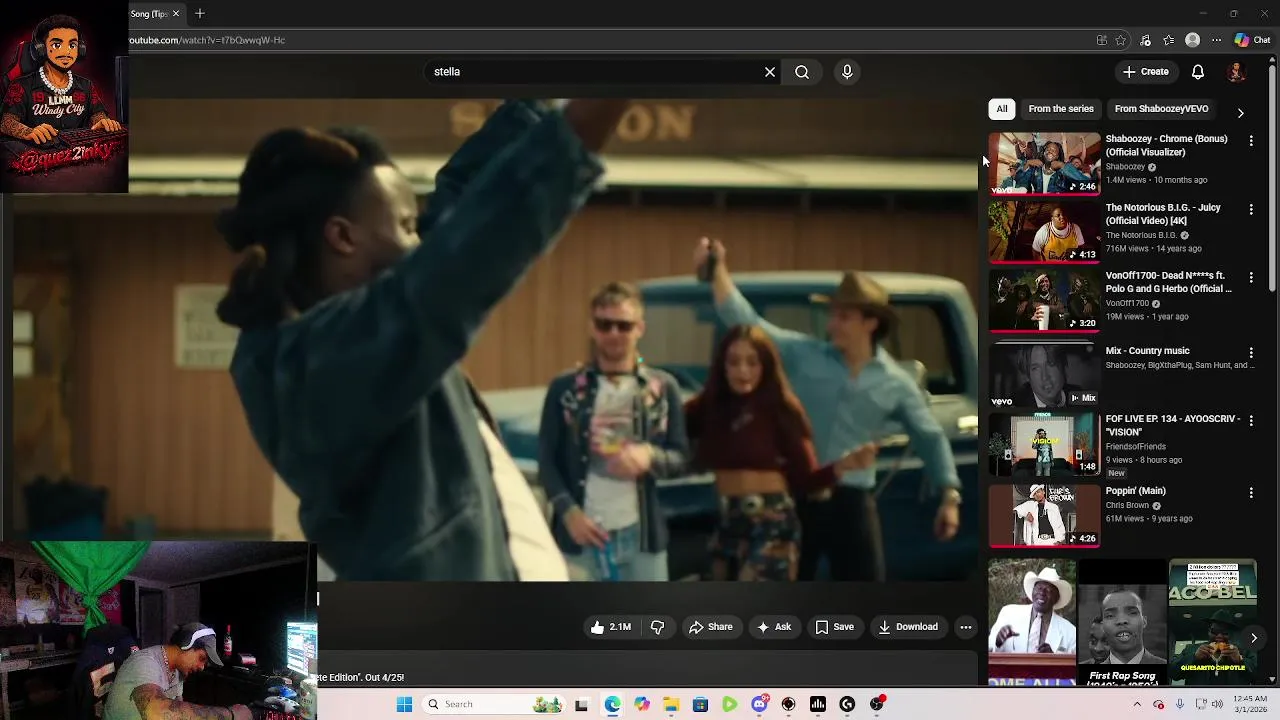Viewport: 1280px width, 720px height.
Task: Open options menu for FOR LIVE EP. 134
Action: [x=1251, y=421]
